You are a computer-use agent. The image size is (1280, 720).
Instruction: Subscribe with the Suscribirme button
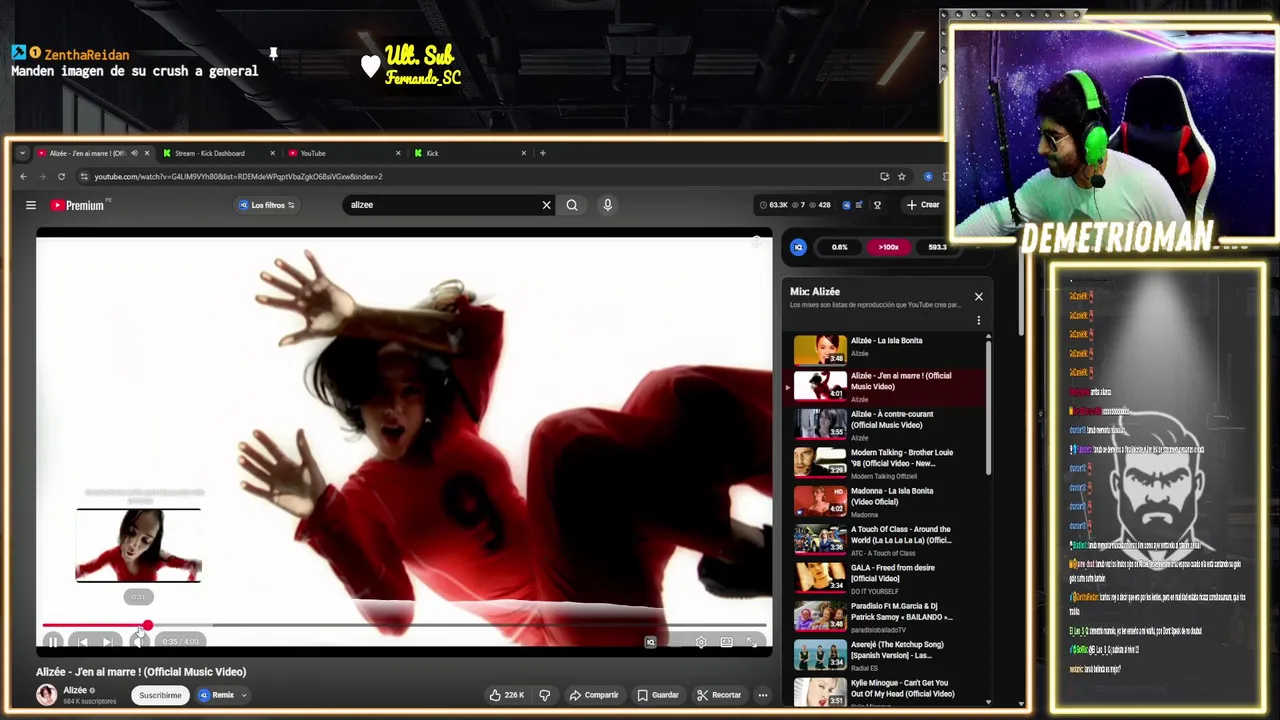point(160,695)
